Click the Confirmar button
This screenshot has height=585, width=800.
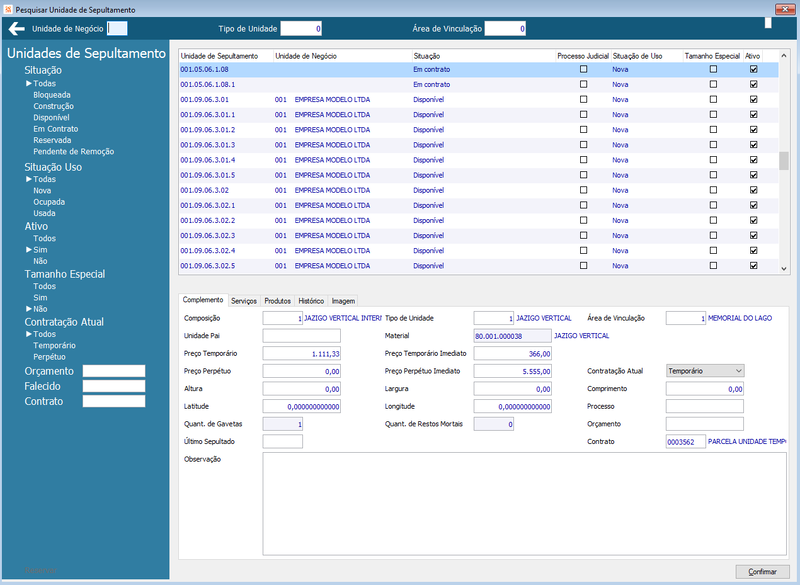tap(762, 572)
